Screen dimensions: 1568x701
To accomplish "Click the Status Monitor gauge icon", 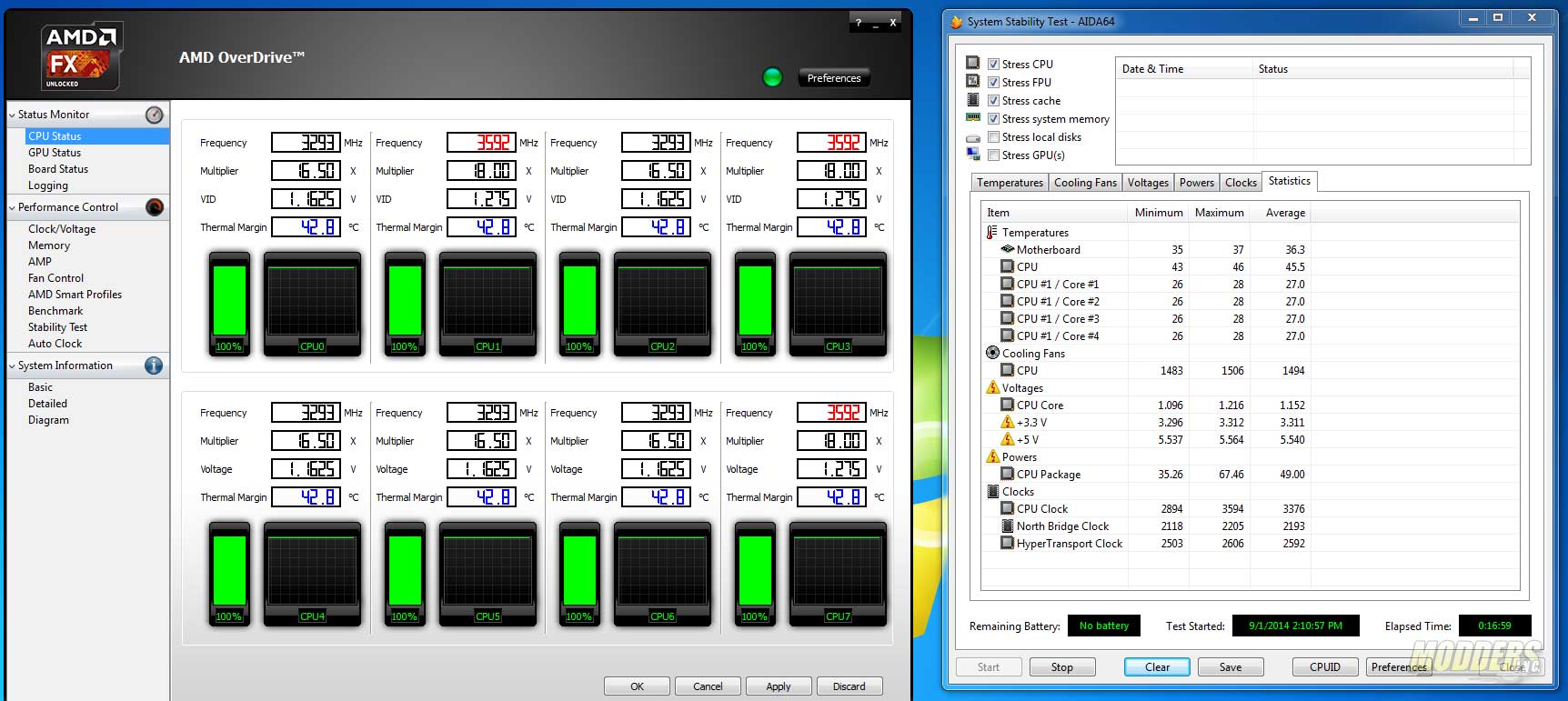I will point(155,115).
